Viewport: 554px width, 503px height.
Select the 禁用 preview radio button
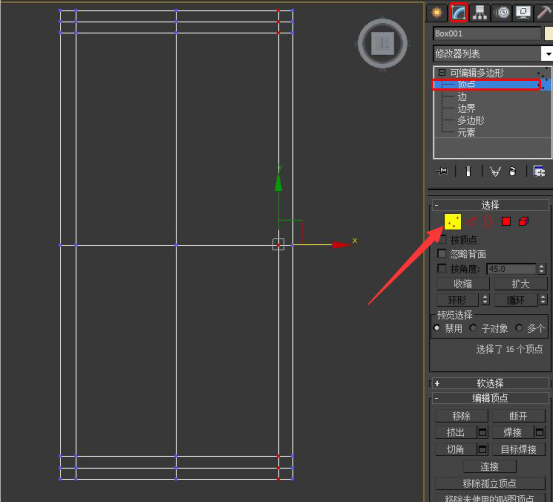click(x=437, y=328)
